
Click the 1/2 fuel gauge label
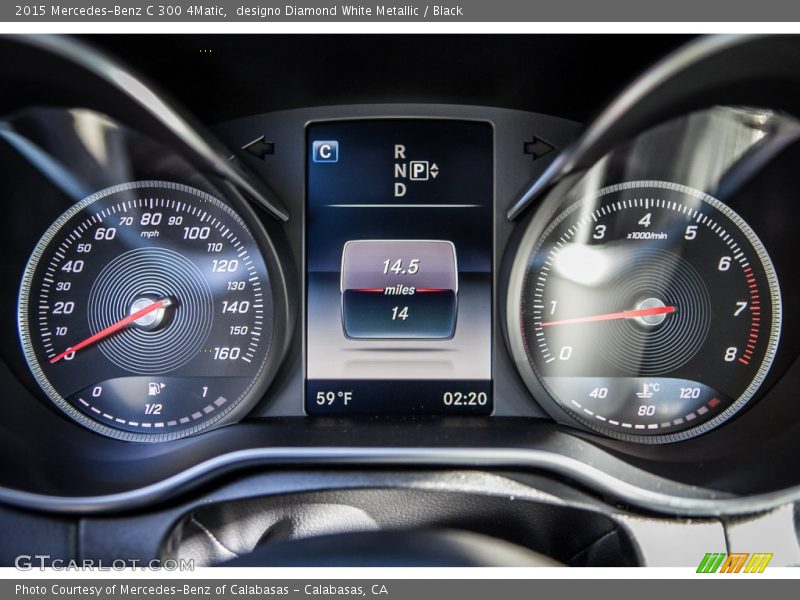[153, 409]
